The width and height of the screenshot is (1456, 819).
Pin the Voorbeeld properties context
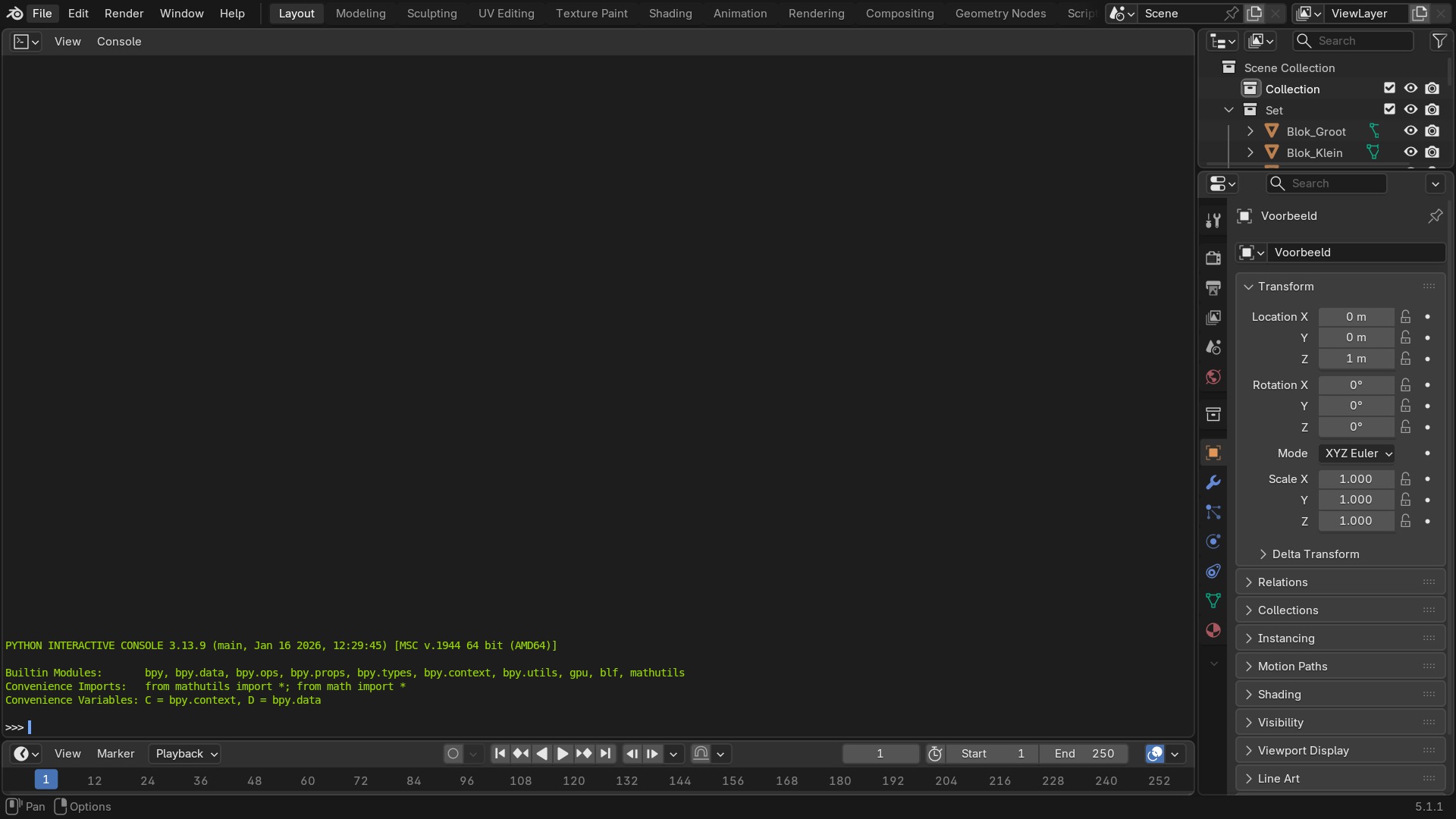1436,216
